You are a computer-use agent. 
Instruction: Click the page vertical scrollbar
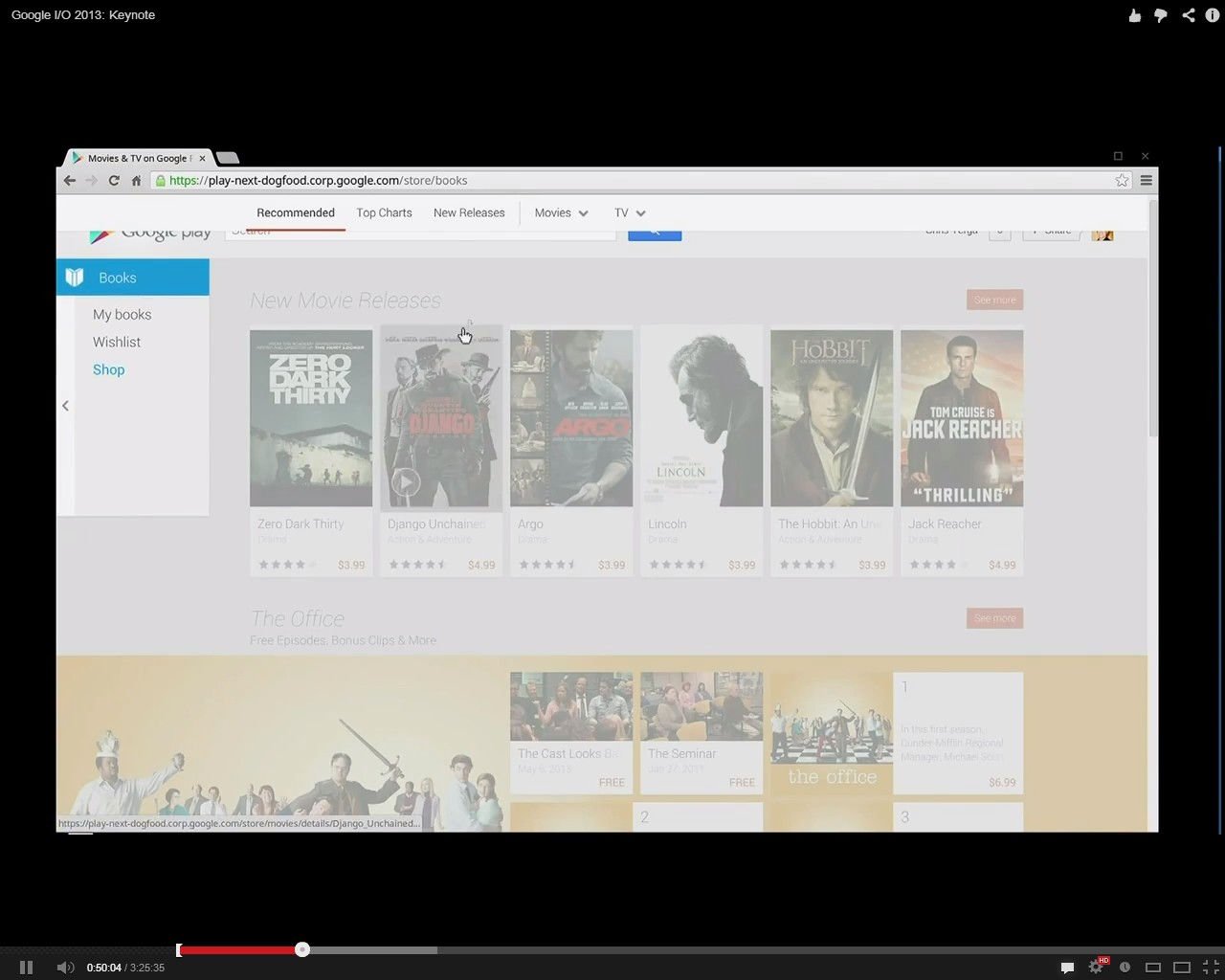[x=1152, y=321]
